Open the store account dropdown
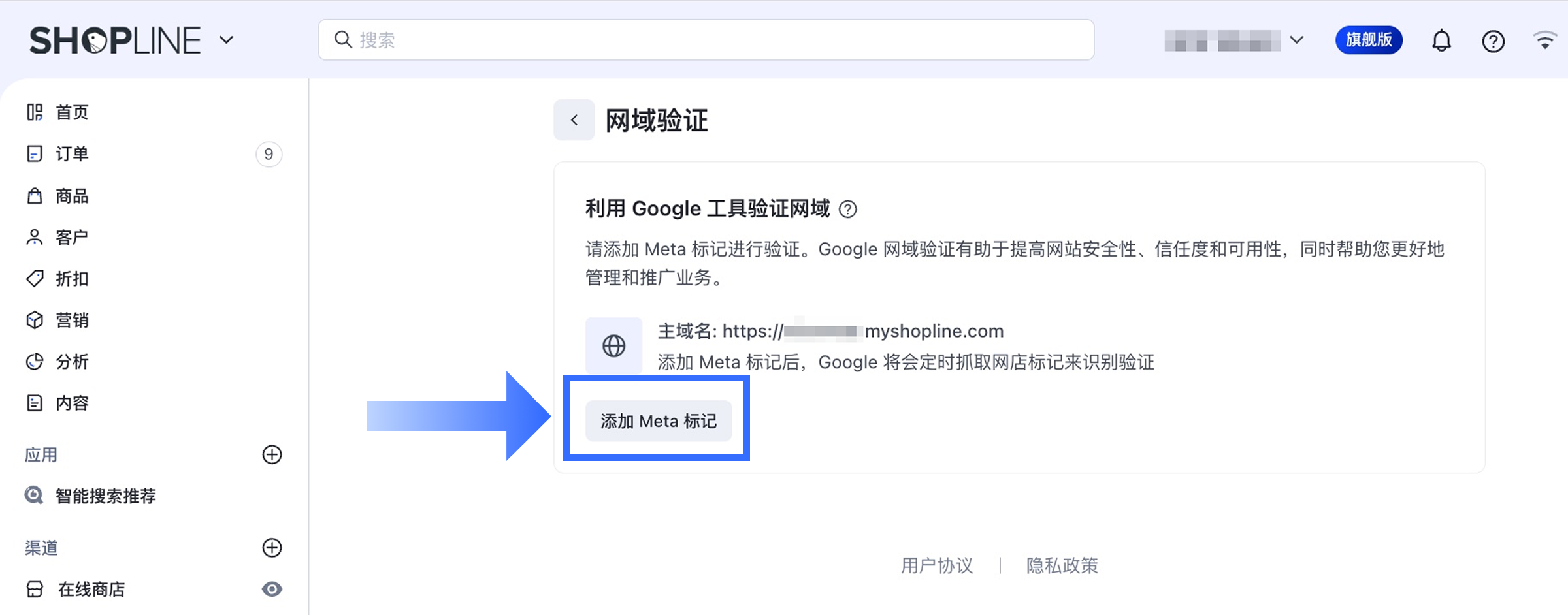1568x615 pixels. coord(1233,40)
